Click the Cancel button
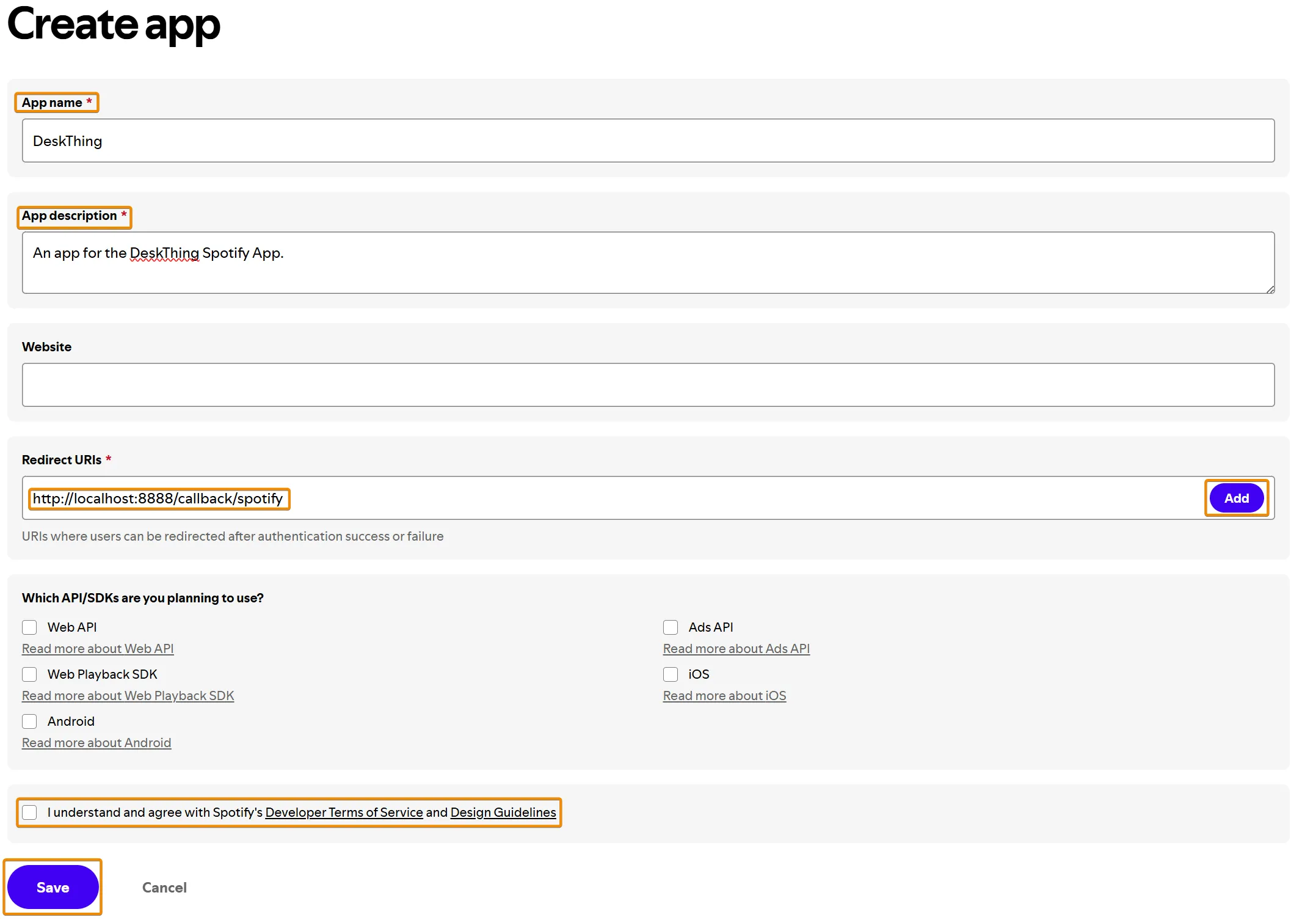 pyautogui.click(x=164, y=887)
